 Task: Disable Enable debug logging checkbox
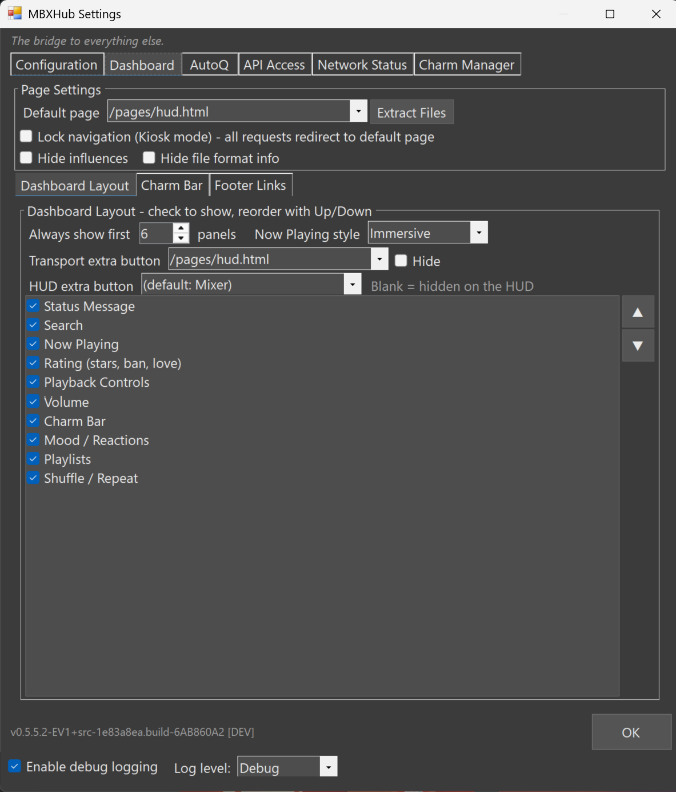point(15,766)
